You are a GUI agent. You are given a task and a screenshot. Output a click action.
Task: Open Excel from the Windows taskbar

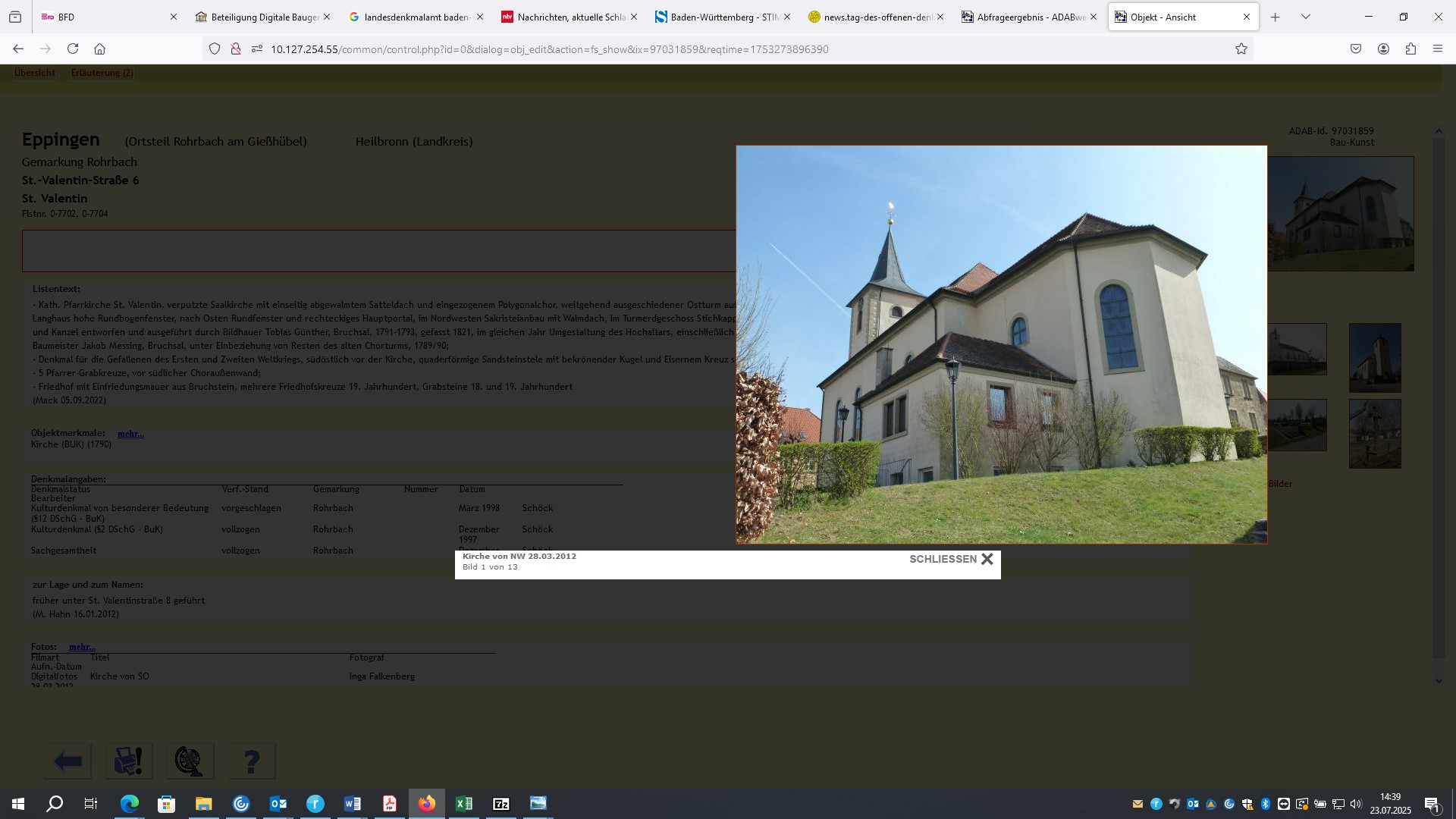pyautogui.click(x=464, y=804)
